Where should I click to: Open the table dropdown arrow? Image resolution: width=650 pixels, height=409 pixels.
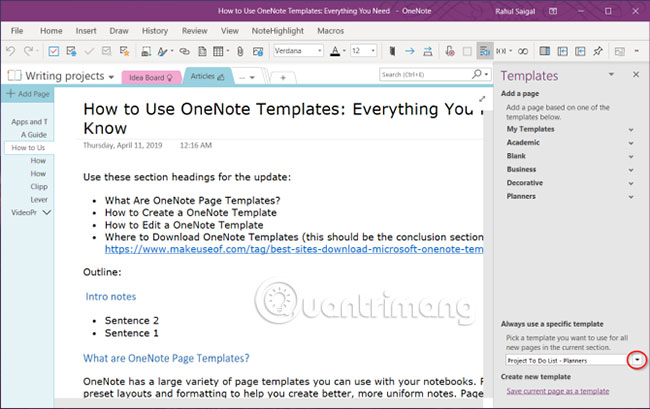228,51
